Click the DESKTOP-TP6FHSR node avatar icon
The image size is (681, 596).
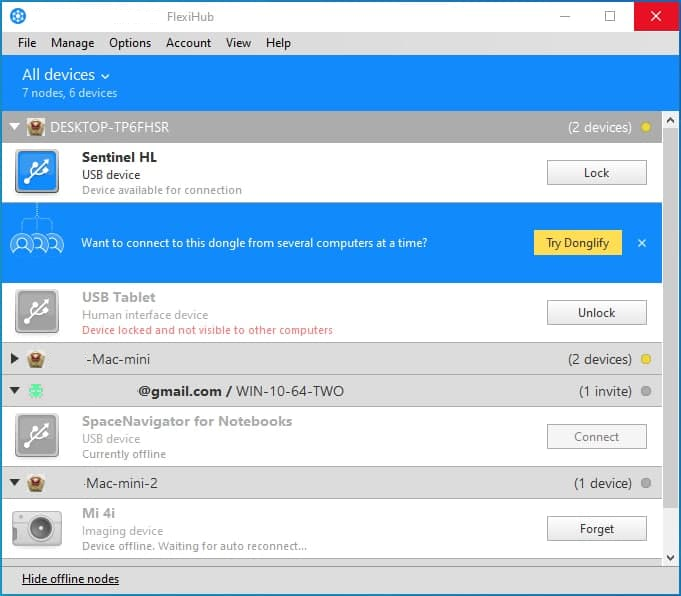click(36, 127)
